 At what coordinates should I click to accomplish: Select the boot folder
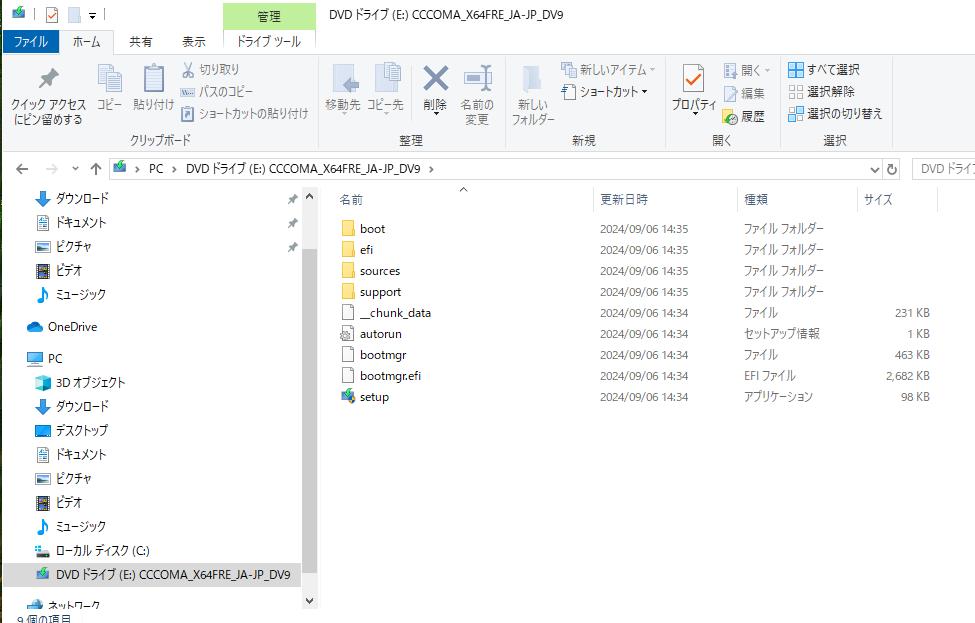pyautogui.click(x=372, y=229)
